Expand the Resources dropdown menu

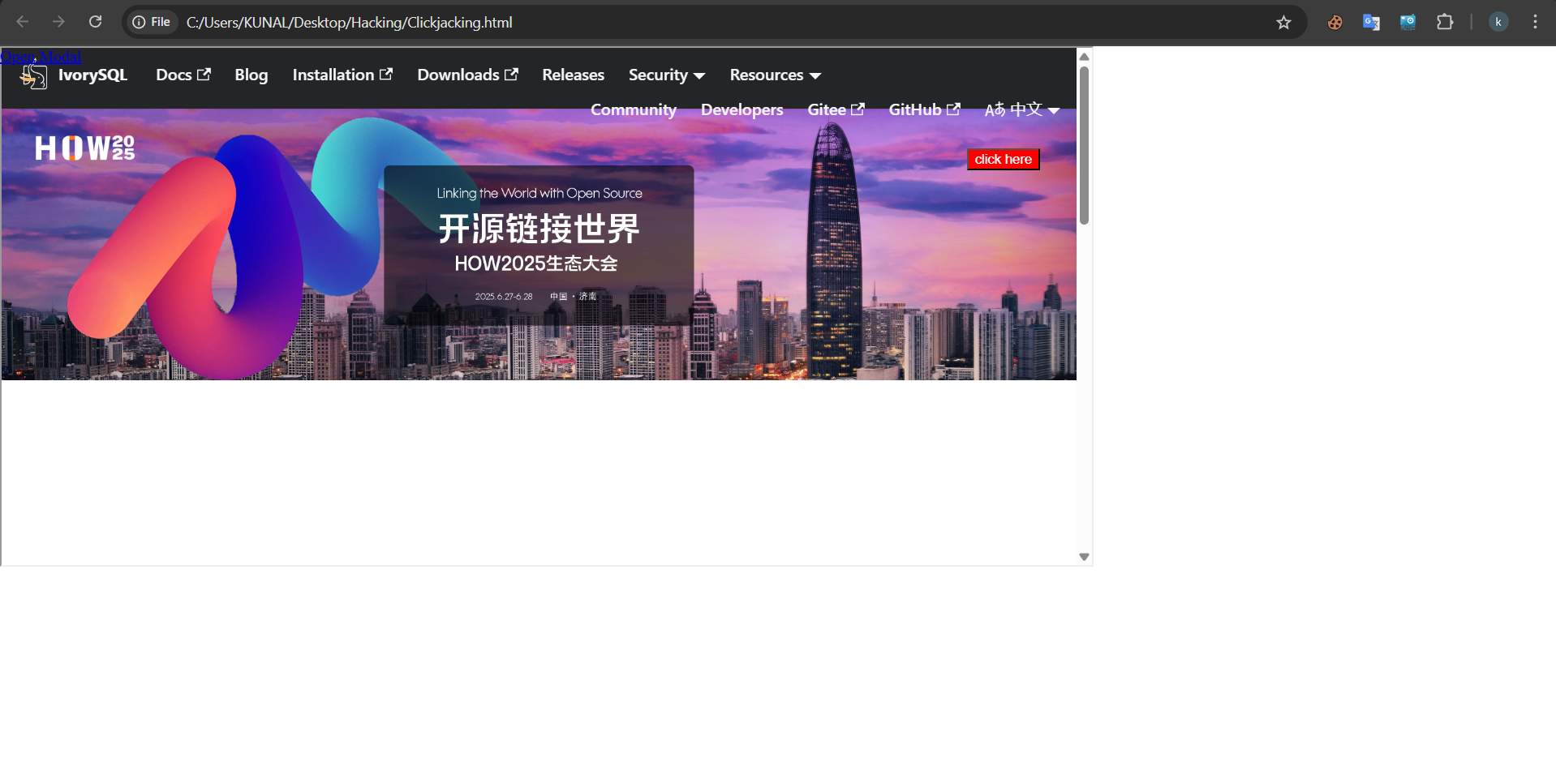point(775,75)
